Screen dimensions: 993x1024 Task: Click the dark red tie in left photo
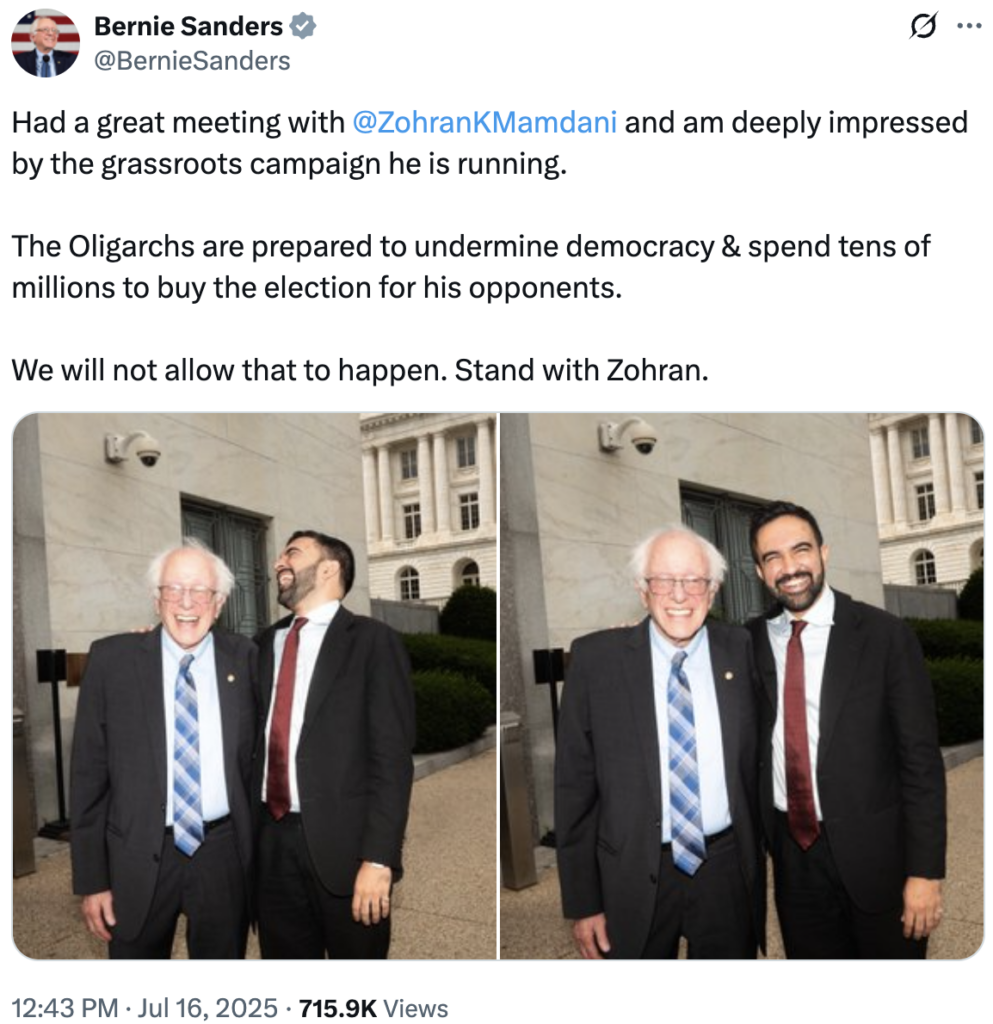(x=285, y=718)
